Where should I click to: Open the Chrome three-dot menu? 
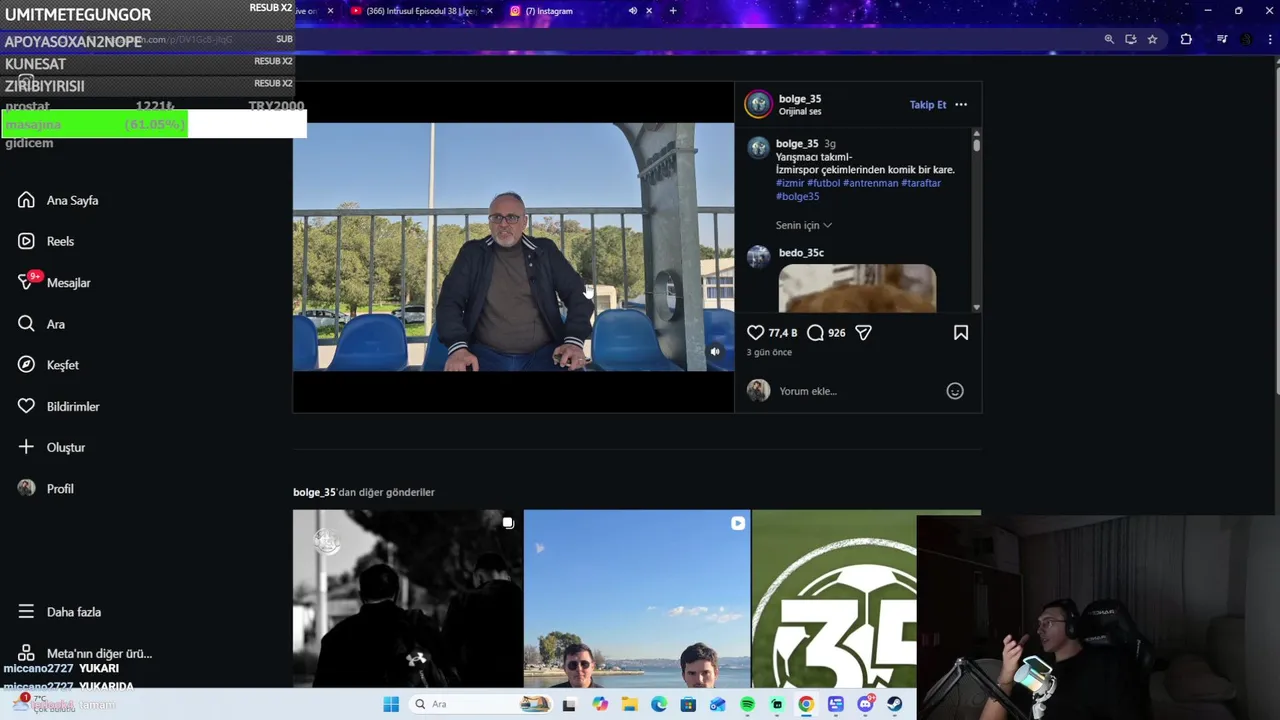coord(1268,39)
